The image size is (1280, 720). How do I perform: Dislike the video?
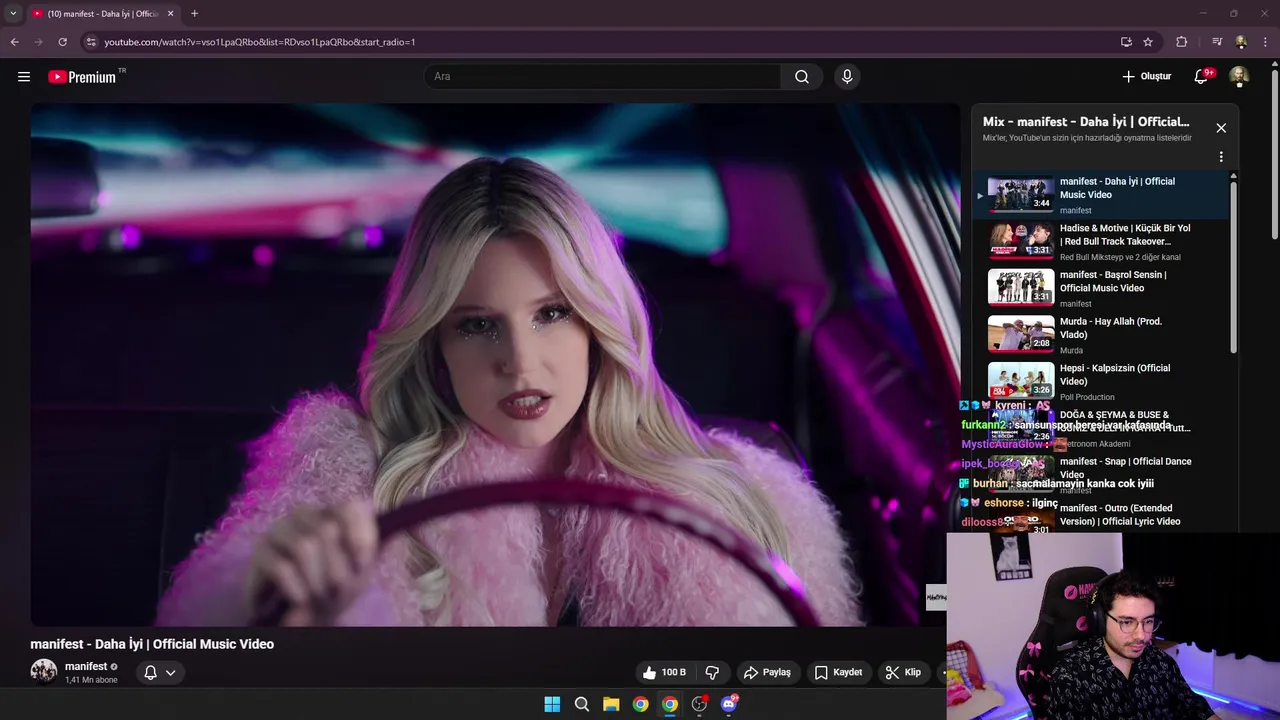click(712, 672)
